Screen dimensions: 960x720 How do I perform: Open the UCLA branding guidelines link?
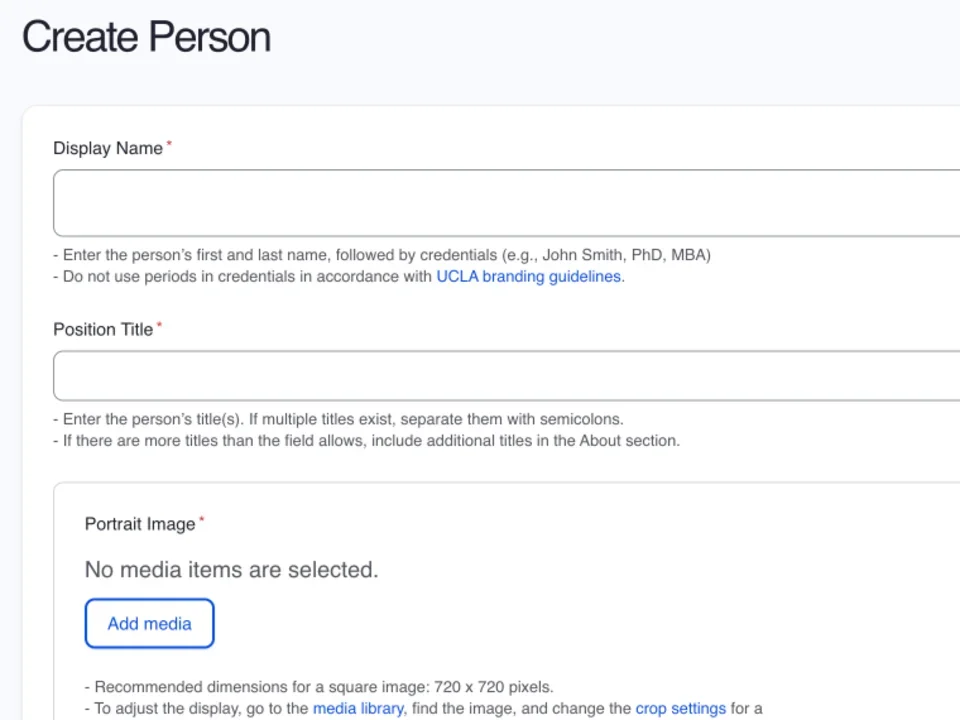point(528,276)
